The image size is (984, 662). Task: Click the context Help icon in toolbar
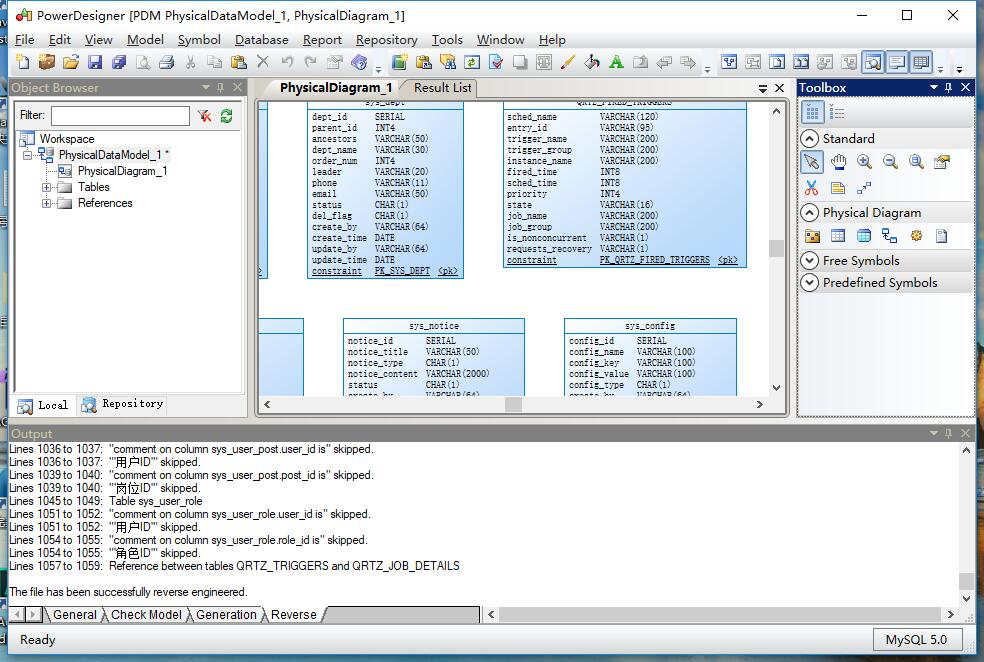359,62
